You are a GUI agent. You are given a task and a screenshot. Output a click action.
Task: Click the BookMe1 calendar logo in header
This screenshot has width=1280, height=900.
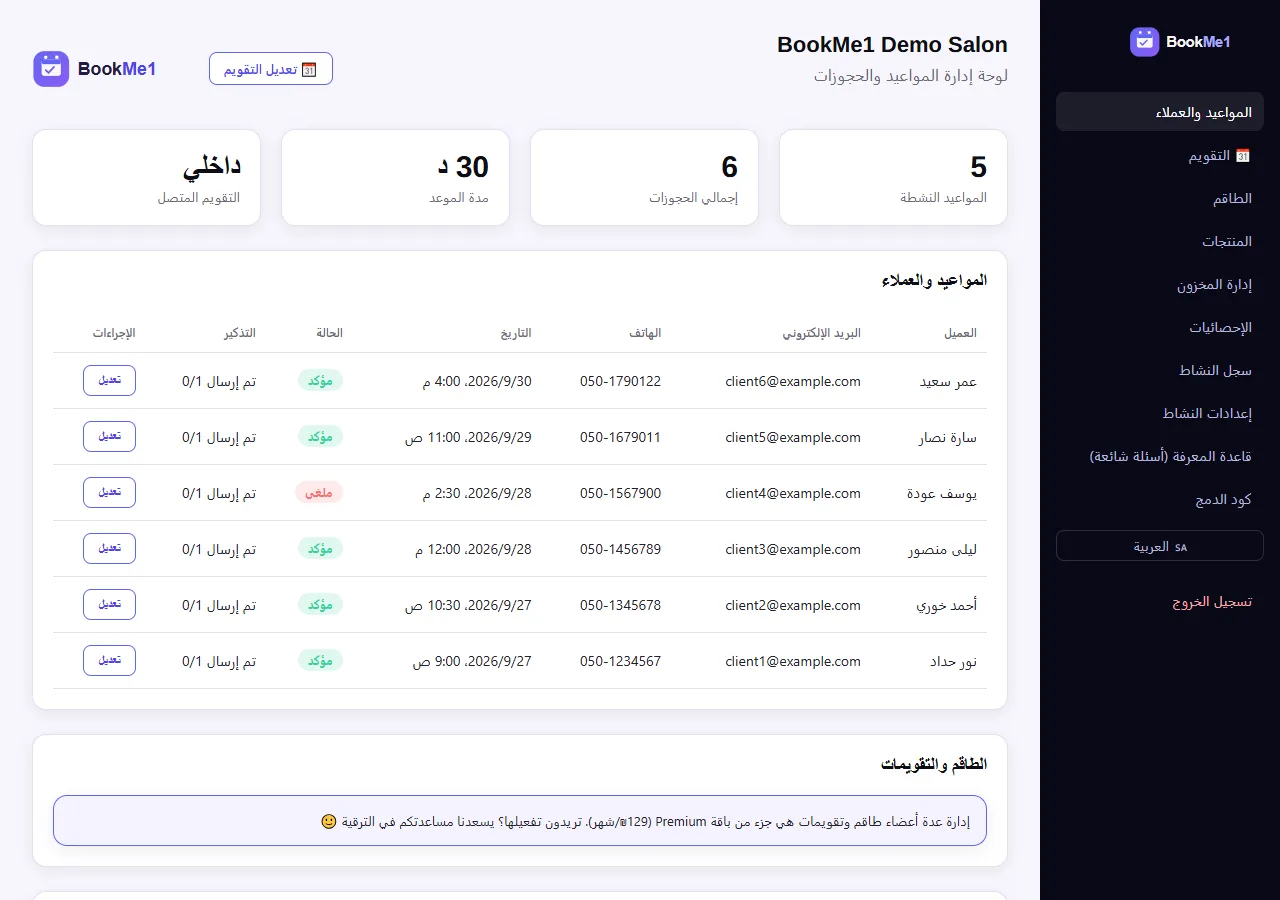pyautogui.click(x=51, y=69)
